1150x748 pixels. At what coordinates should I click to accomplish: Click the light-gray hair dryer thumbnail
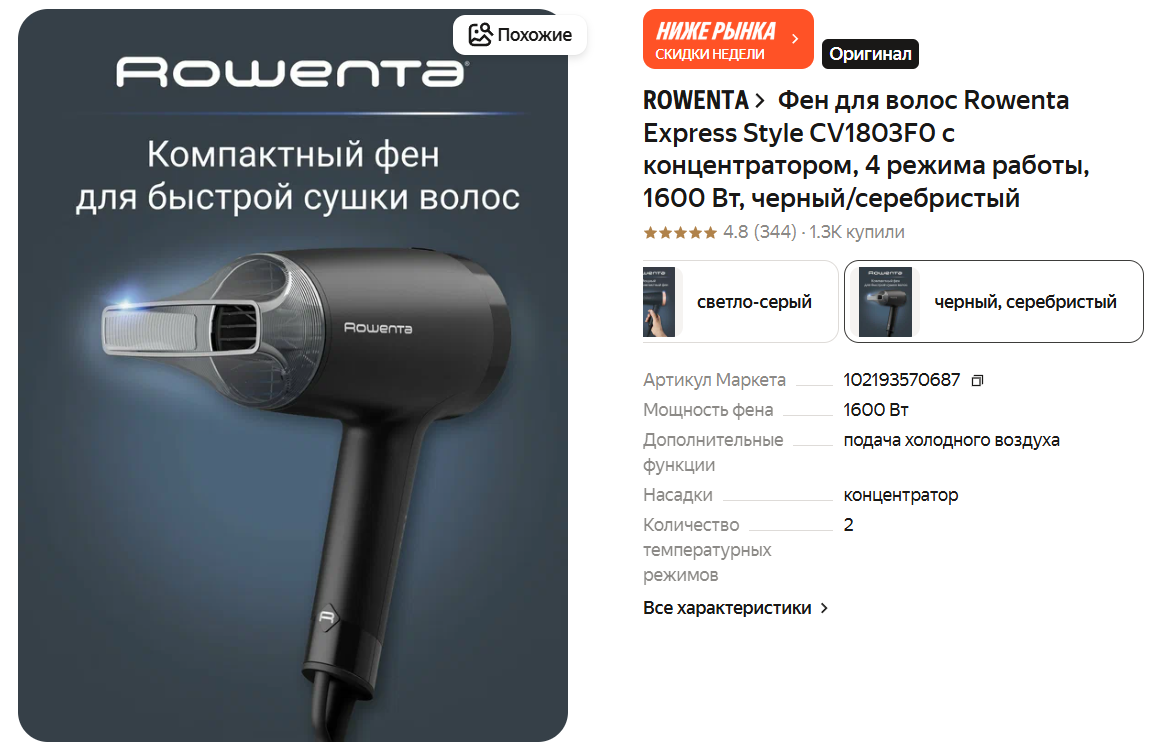coord(659,301)
